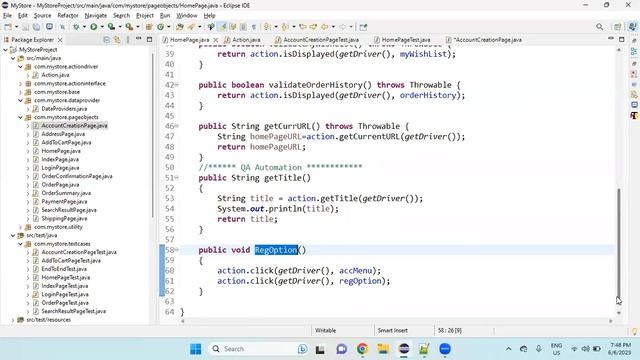Run the program with green Run icon
Screen dimensions: 640x360
point(94,27)
